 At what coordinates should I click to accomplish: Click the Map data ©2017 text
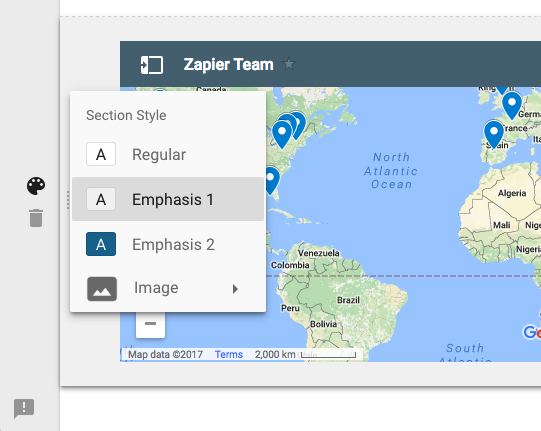pos(165,354)
